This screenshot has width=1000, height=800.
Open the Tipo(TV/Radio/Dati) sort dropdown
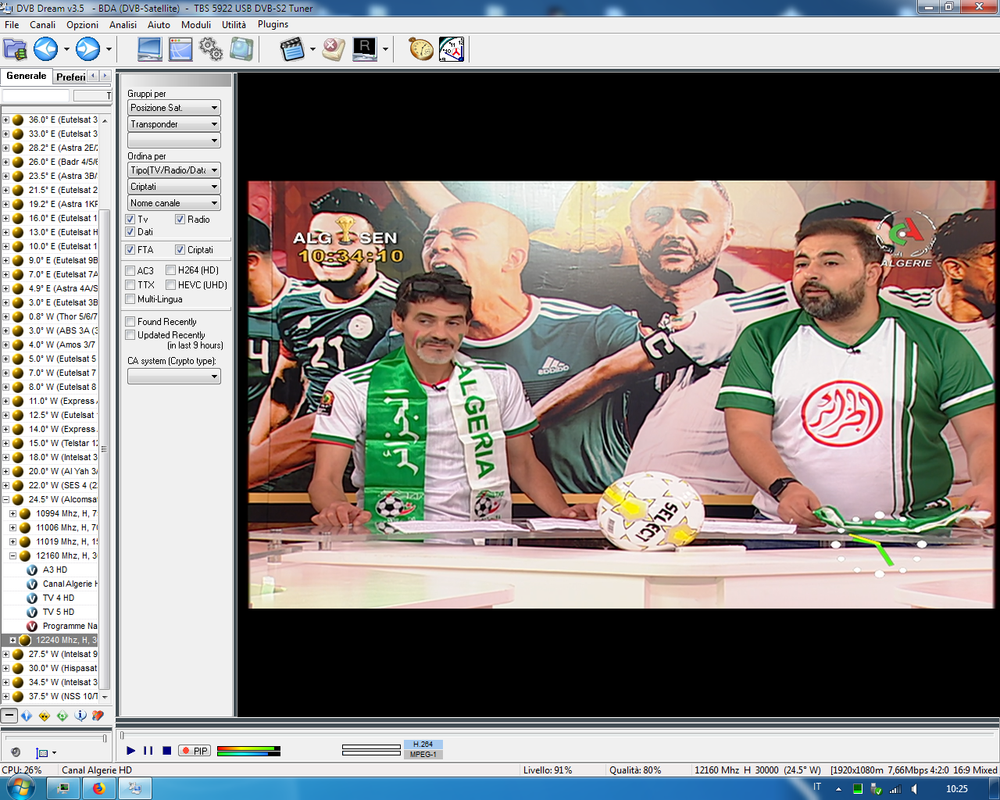tap(174, 170)
